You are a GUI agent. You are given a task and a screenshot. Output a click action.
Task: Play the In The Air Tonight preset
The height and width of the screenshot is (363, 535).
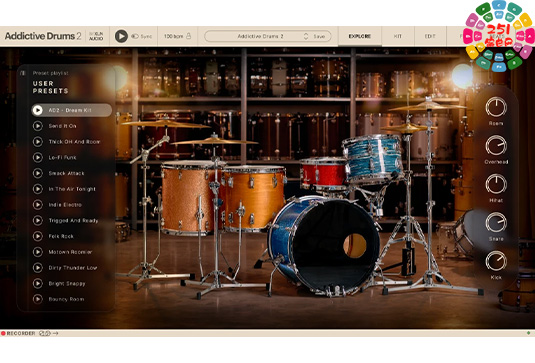(38, 189)
